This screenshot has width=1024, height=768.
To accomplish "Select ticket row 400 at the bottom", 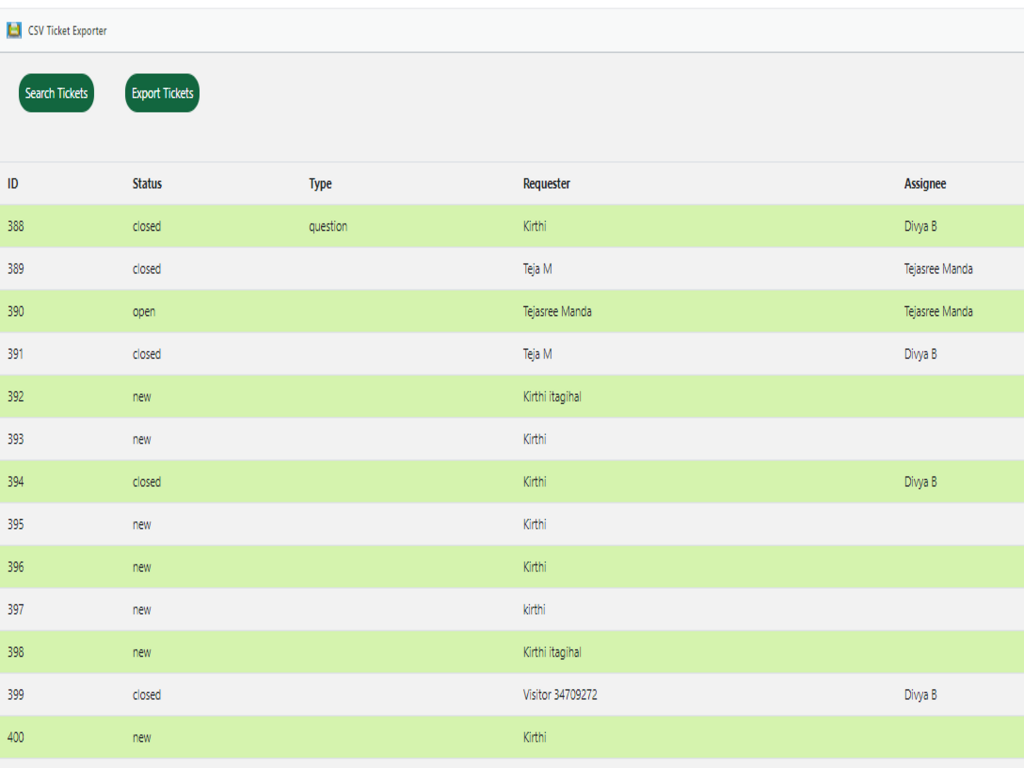I will [x=400, y=737].
